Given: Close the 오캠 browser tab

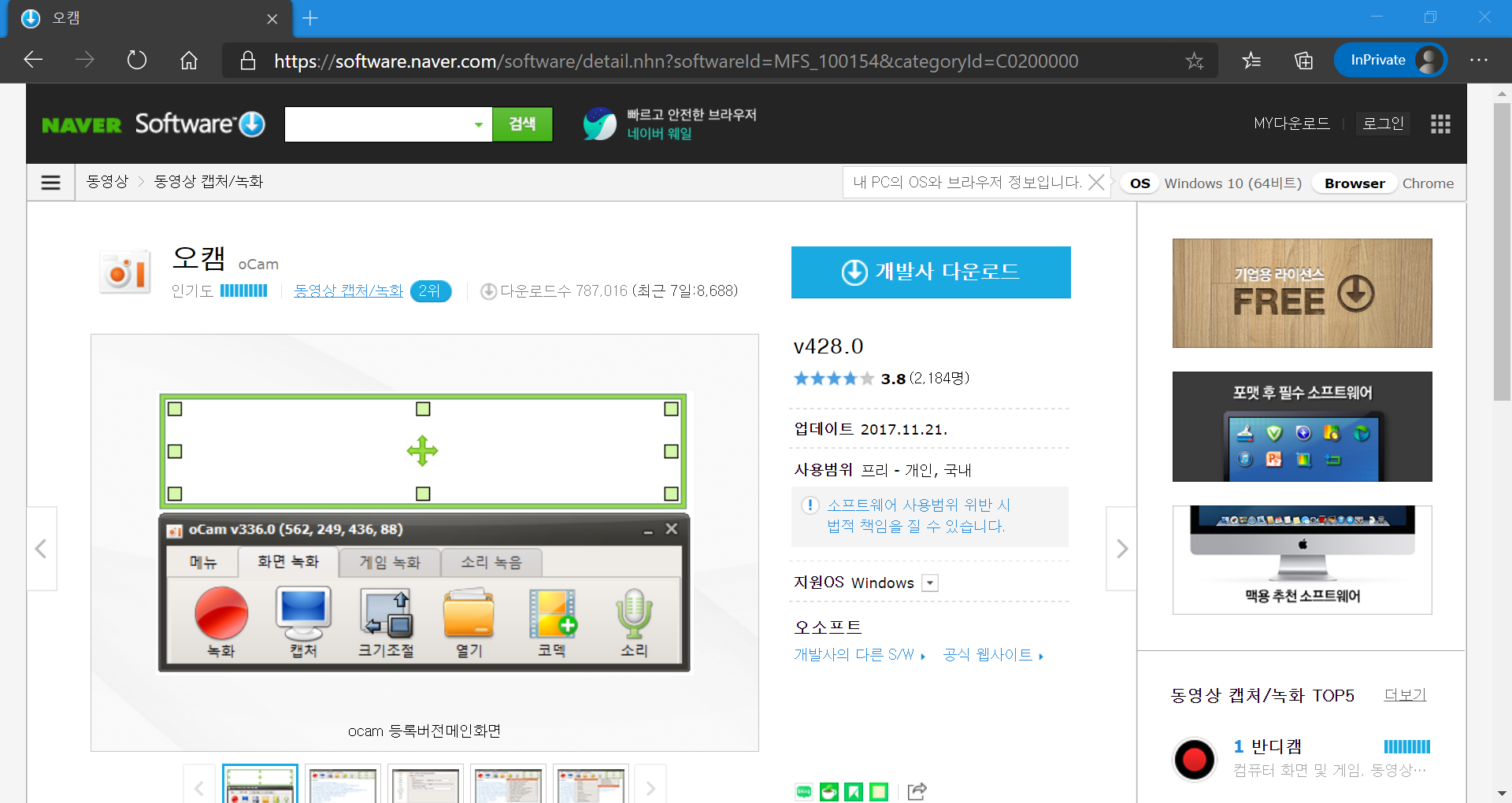Looking at the screenshot, I should [272, 19].
